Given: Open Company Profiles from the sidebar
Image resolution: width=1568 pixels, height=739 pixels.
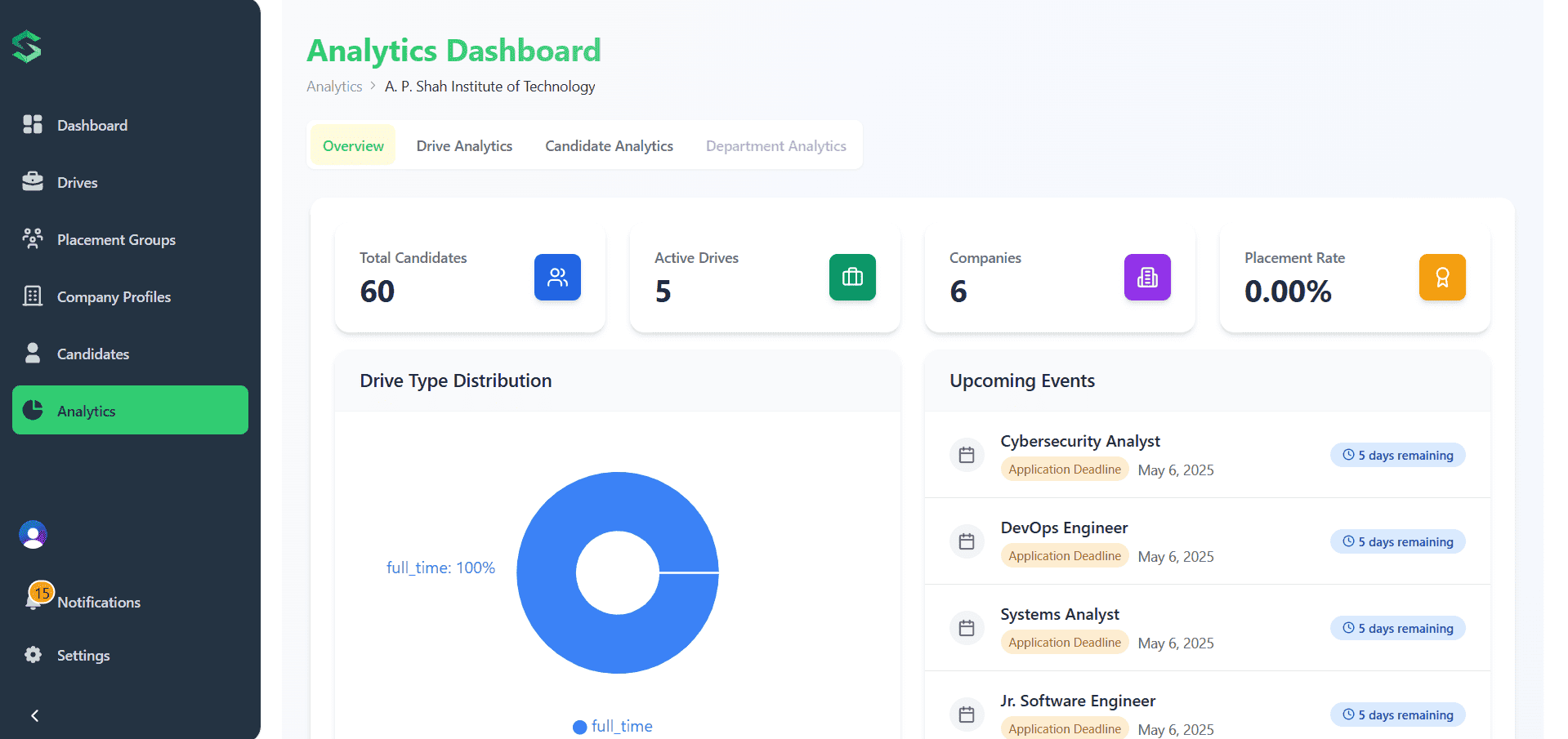Looking at the screenshot, I should [x=114, y=297].
